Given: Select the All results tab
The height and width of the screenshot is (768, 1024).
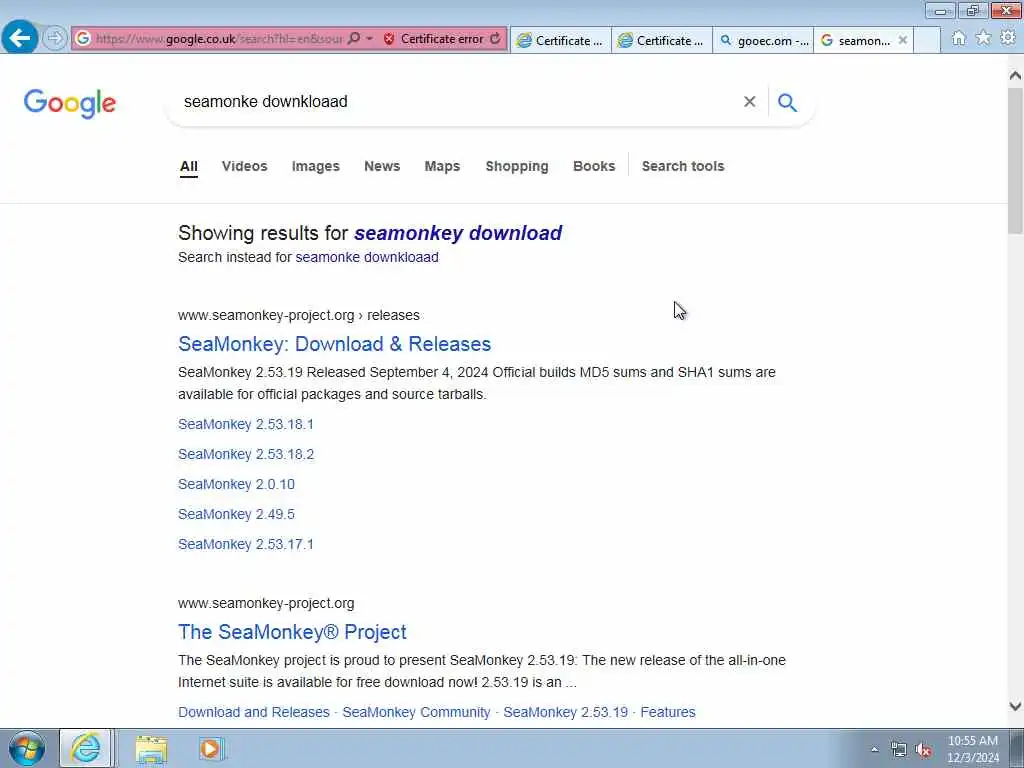Looking at the screenshot, I should tap(189, 166).
